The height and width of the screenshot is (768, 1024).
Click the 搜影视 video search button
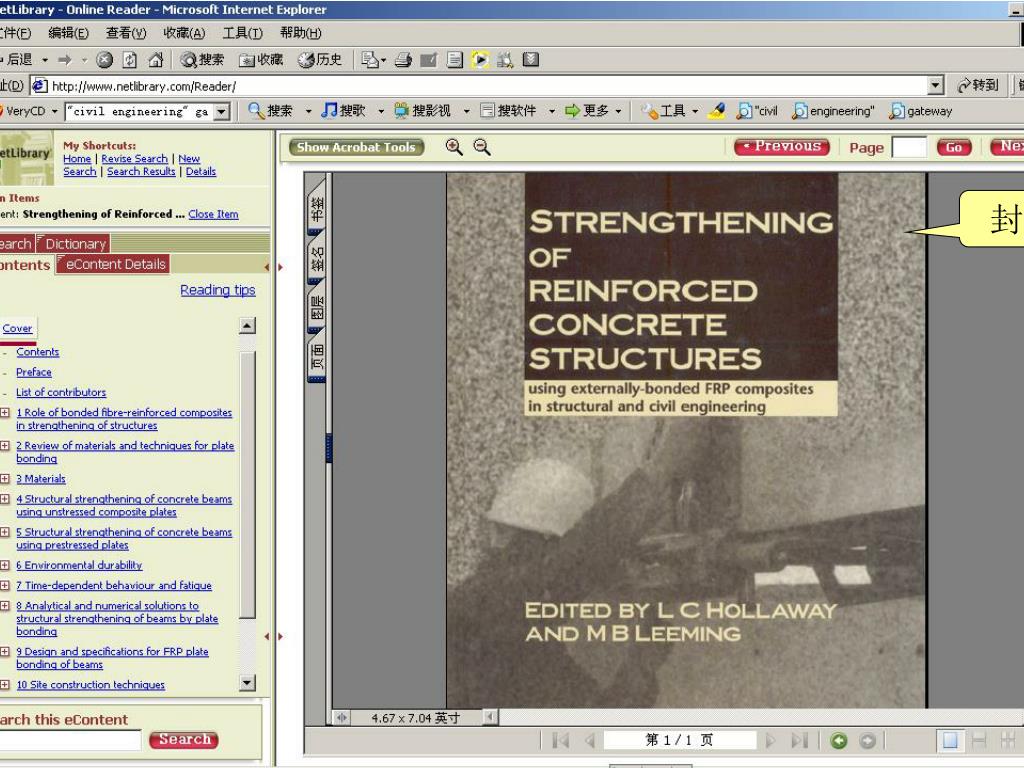[x=423, y=111]
